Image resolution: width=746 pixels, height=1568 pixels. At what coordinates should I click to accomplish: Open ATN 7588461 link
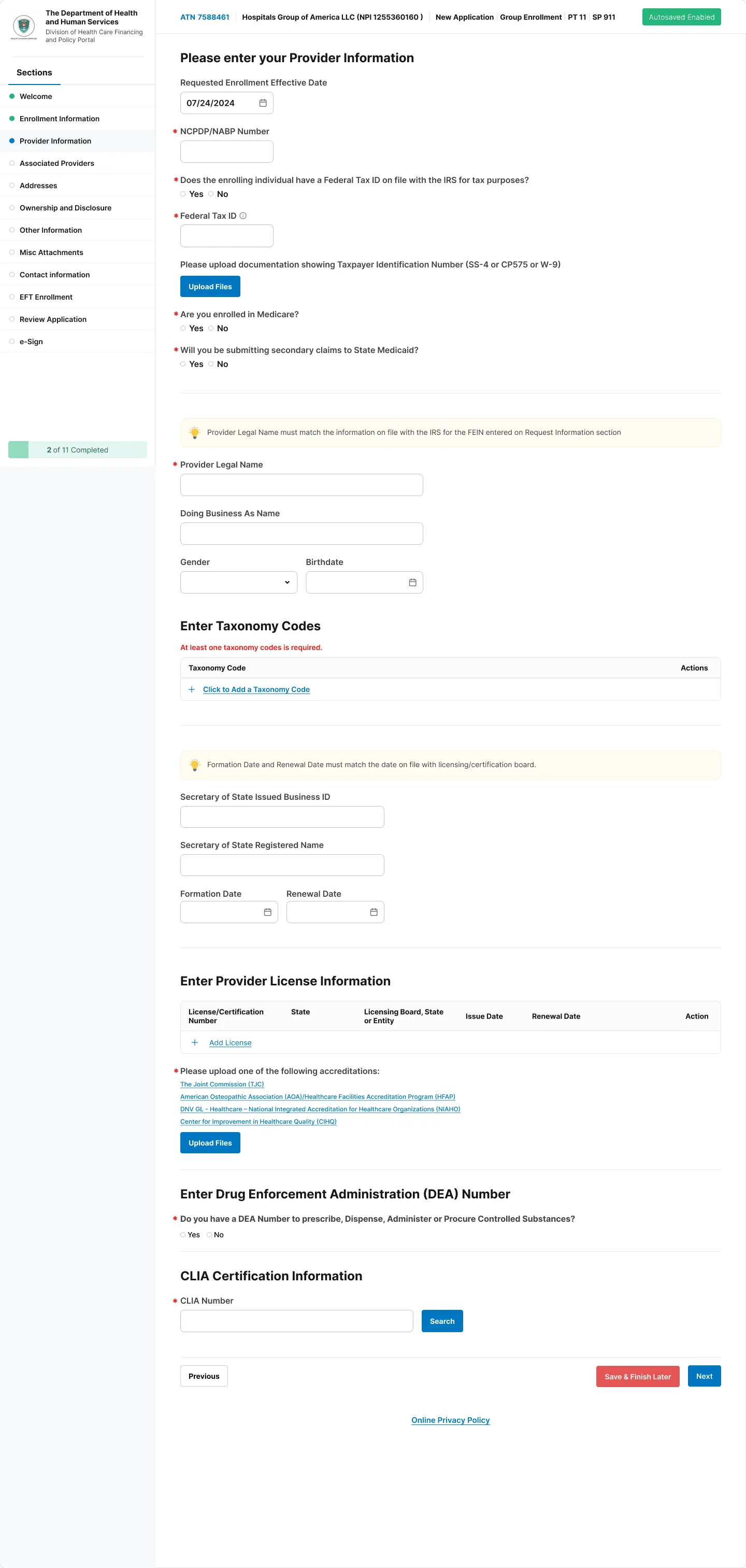(205, 17)
